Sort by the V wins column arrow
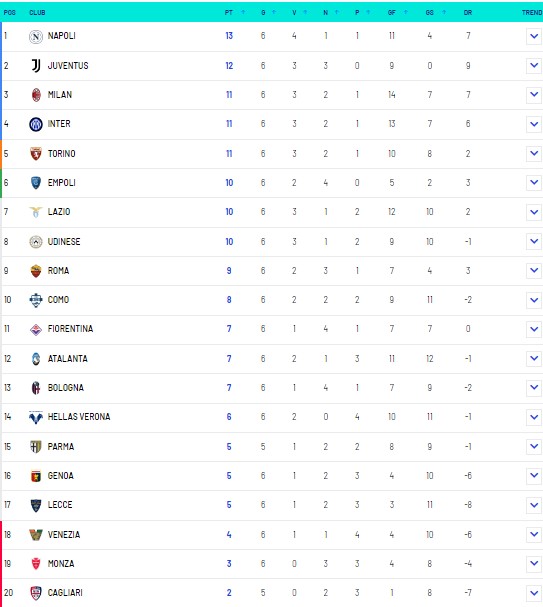Viewport: 543px width, 607px height. (x=305, y=12)
